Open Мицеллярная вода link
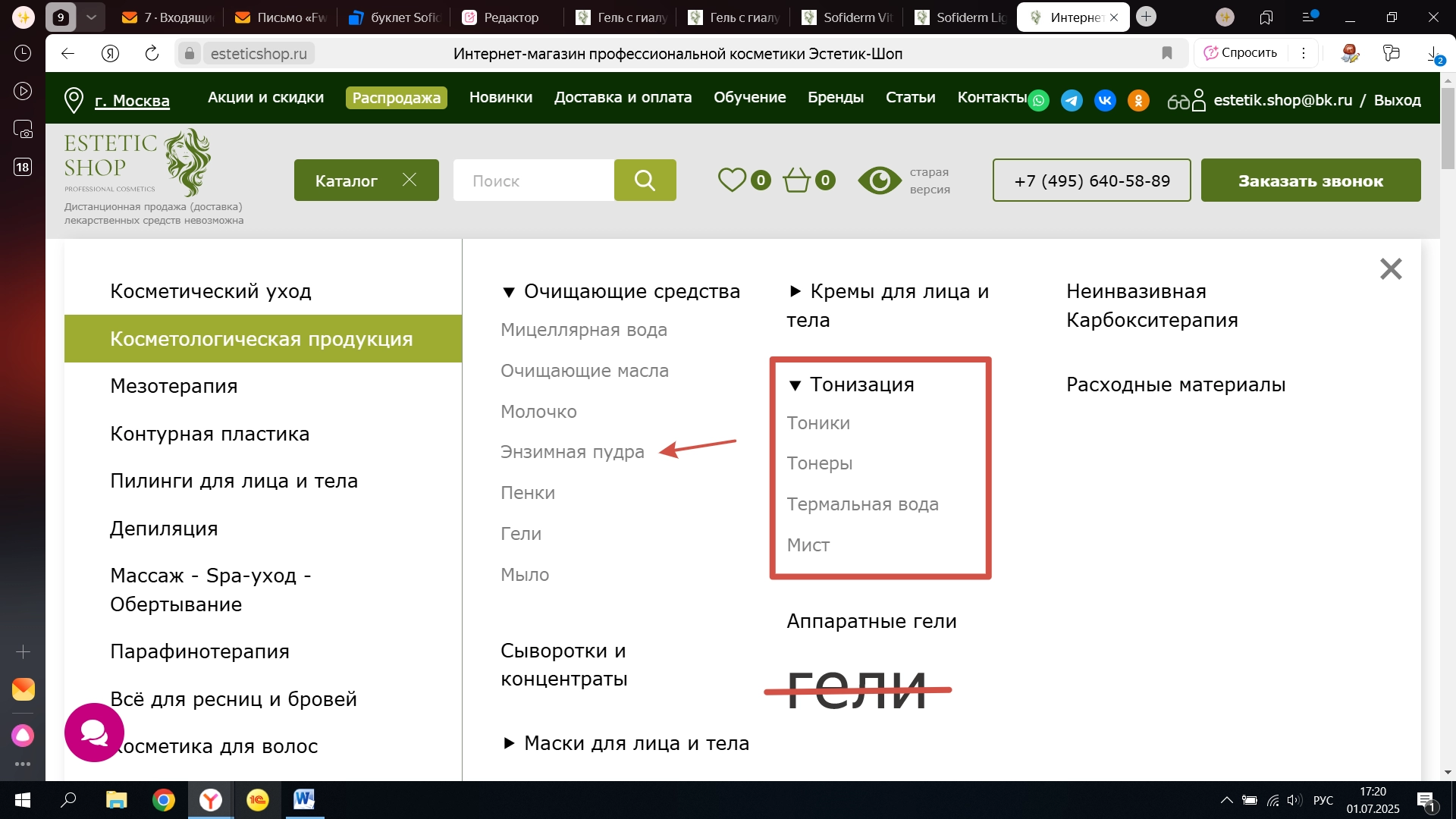 [x=584, y=330]
